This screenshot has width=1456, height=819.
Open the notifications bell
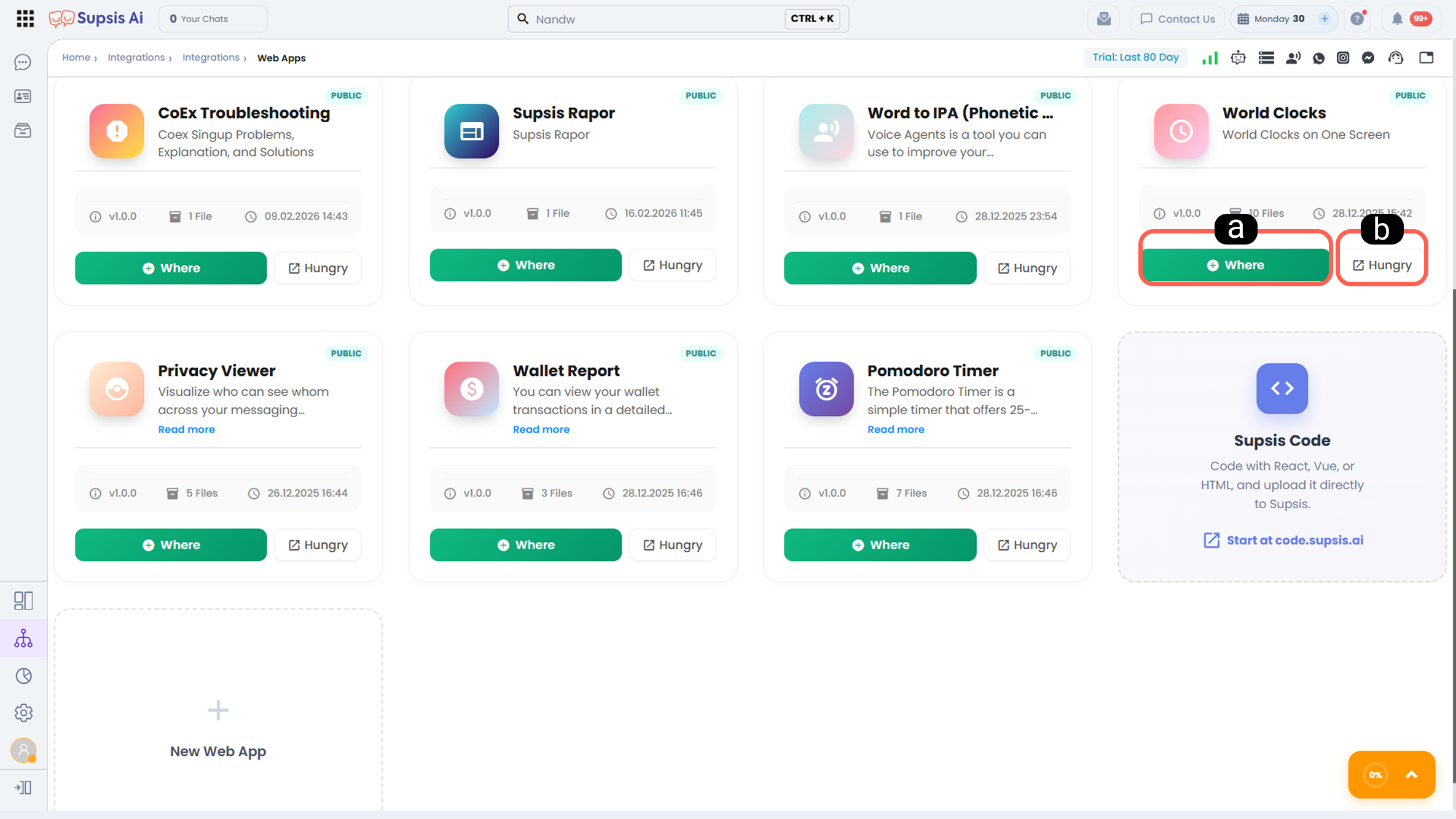tap(1397, 18)
